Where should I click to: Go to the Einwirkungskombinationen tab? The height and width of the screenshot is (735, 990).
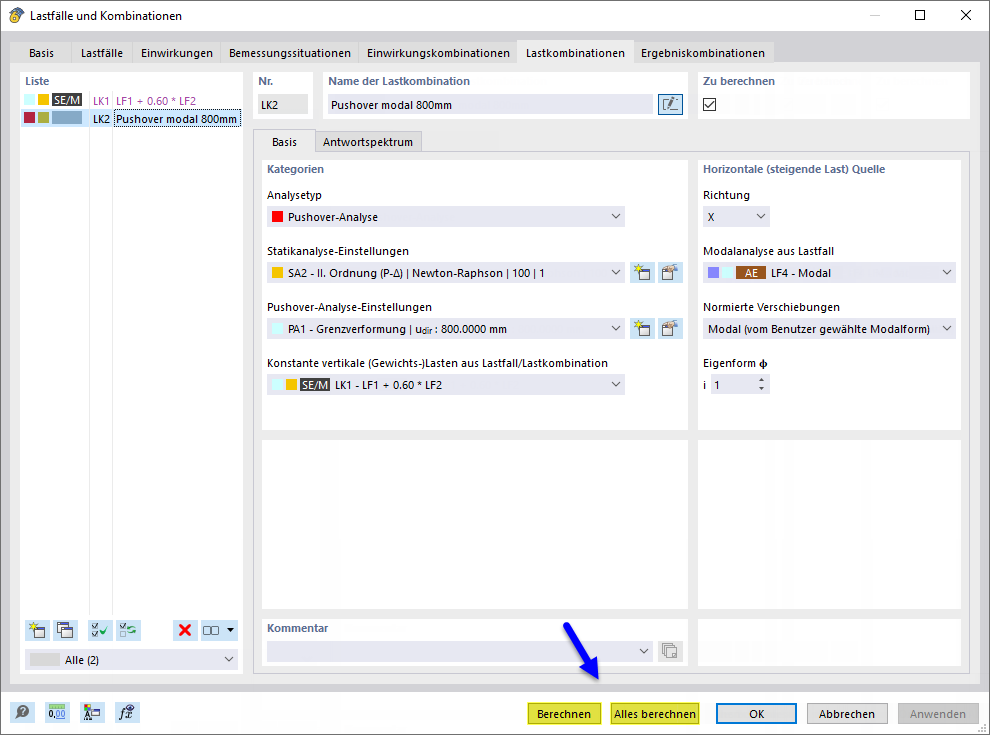click(438, 53)
